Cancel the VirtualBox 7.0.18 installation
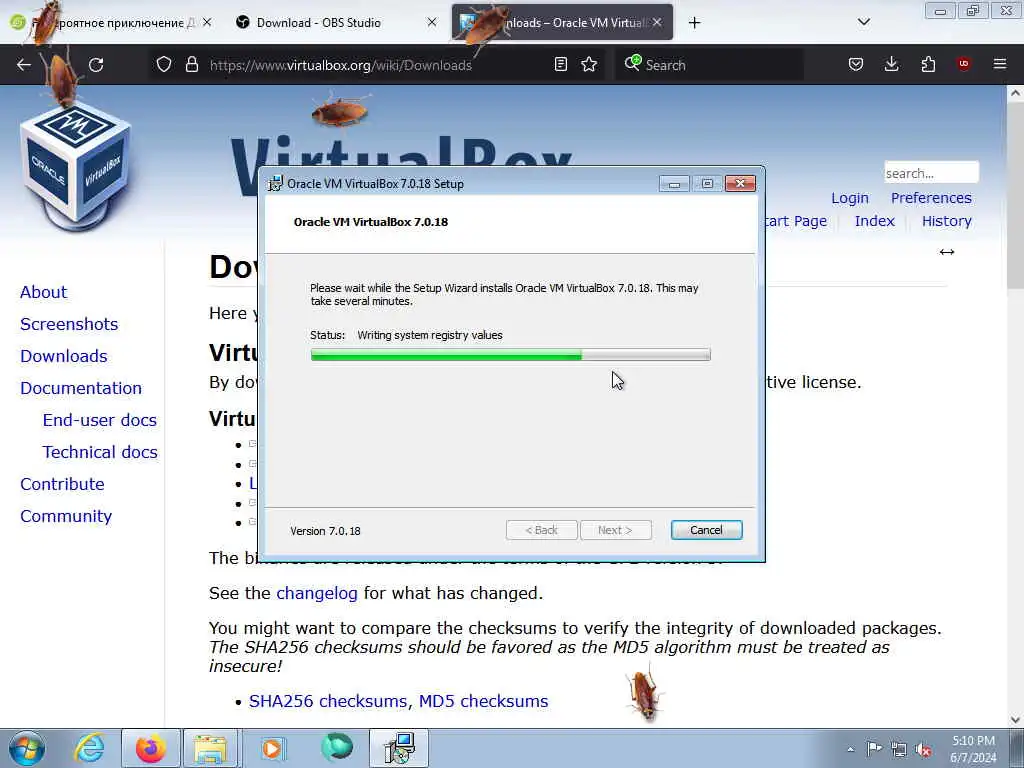This screenshot has height=768, width=1024. pos(707,530)
